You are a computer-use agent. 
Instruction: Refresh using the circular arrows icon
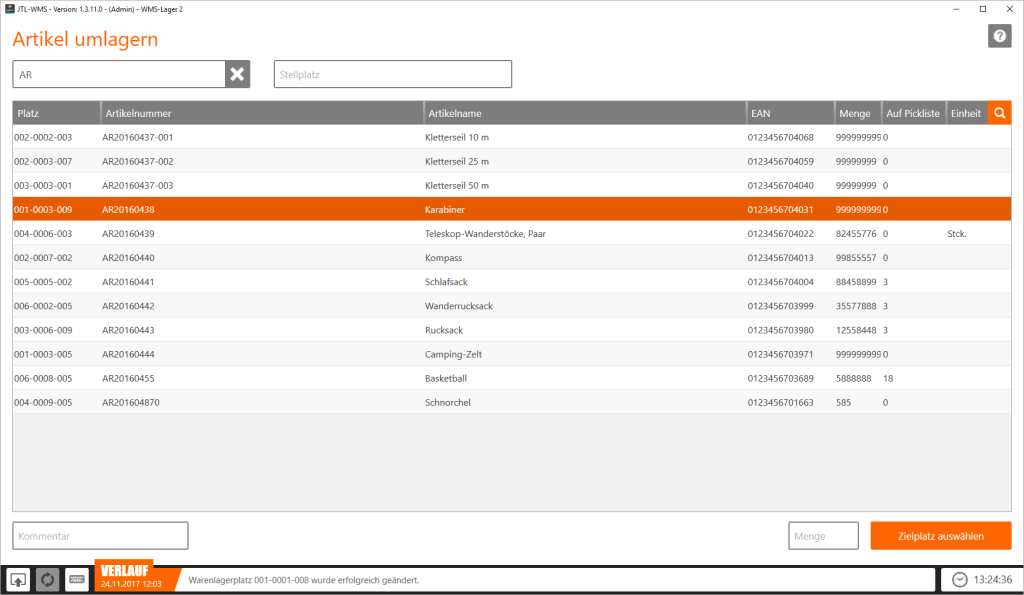pyautogui.click(x=48, y=579)
